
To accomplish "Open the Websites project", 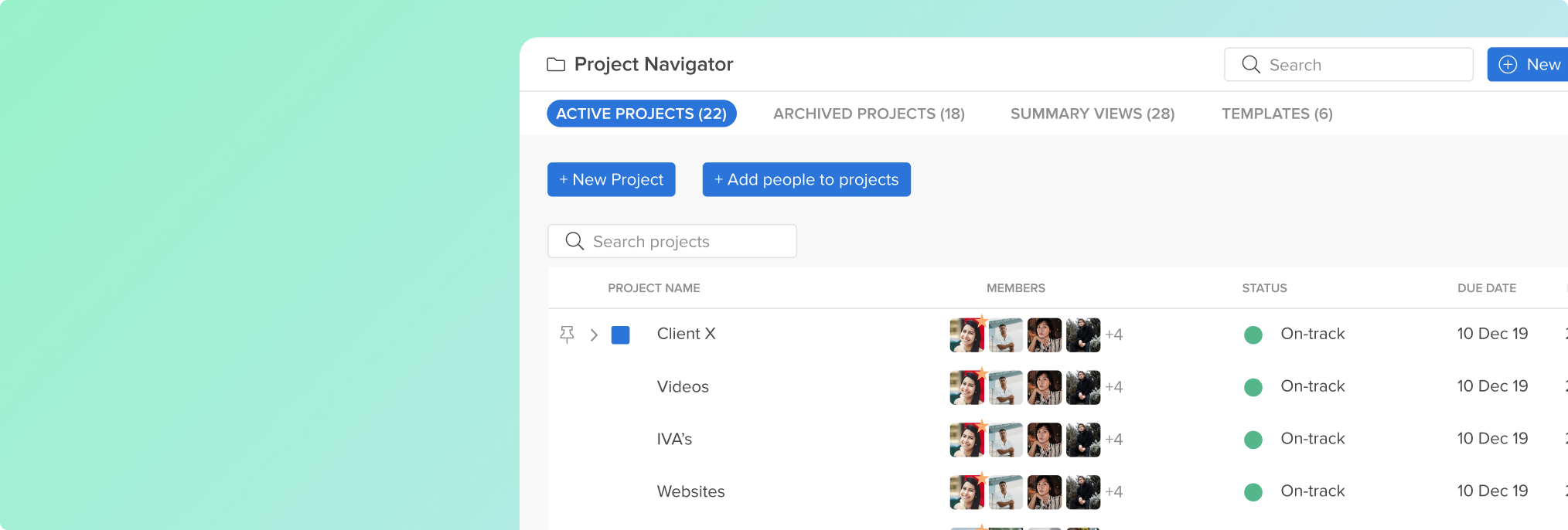I will (x=691, y=491).
